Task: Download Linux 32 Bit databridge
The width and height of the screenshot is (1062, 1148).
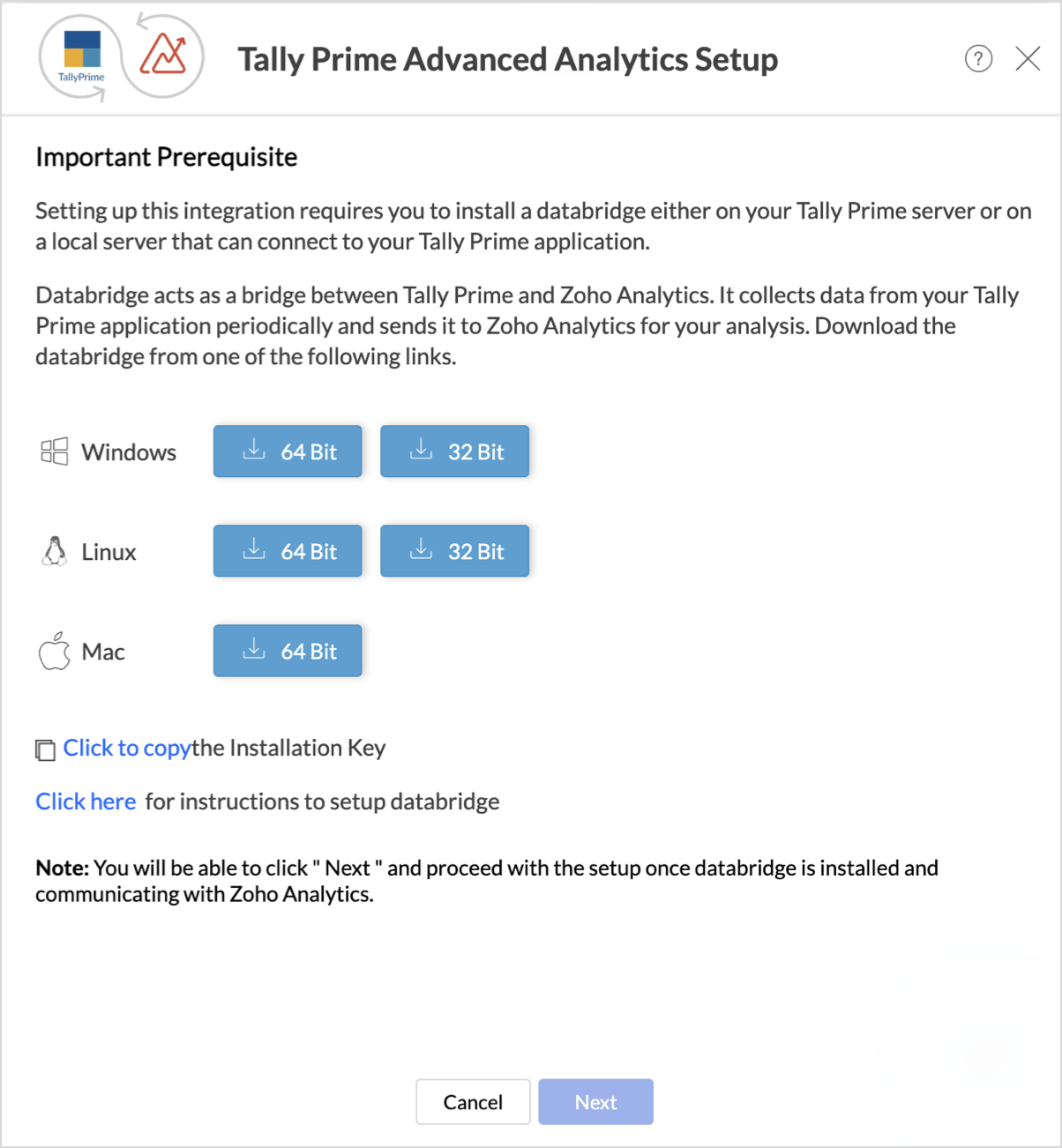Action: click(454, 551)
